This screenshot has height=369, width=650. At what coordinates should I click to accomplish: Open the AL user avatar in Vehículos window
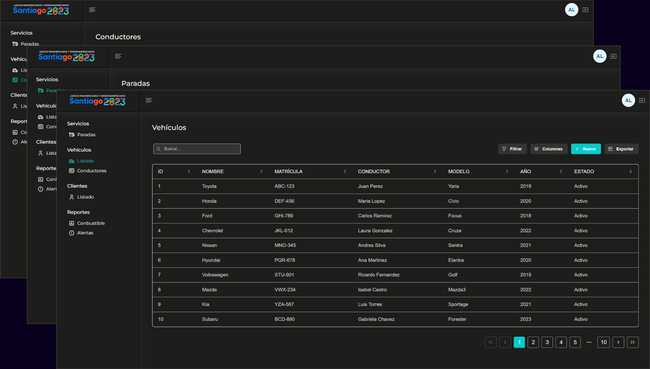coord(628,100)
